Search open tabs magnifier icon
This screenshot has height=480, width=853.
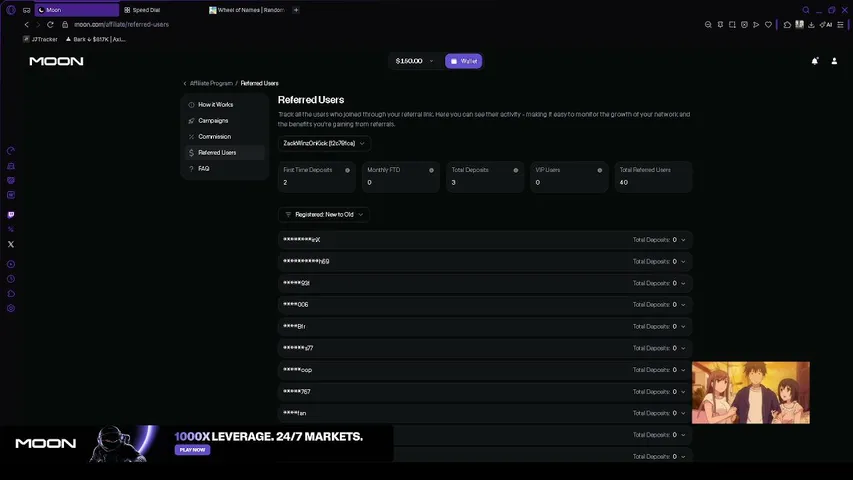tap(806, 10)
